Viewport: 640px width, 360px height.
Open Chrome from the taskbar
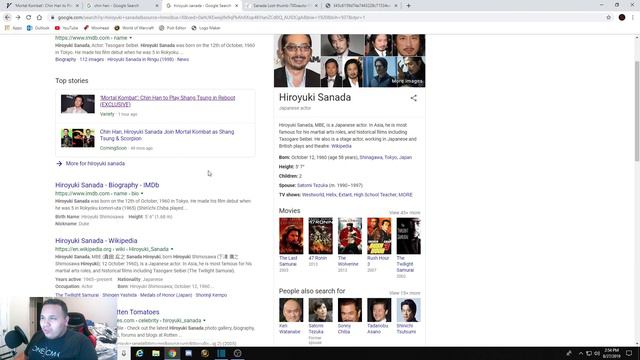point(172,353)
